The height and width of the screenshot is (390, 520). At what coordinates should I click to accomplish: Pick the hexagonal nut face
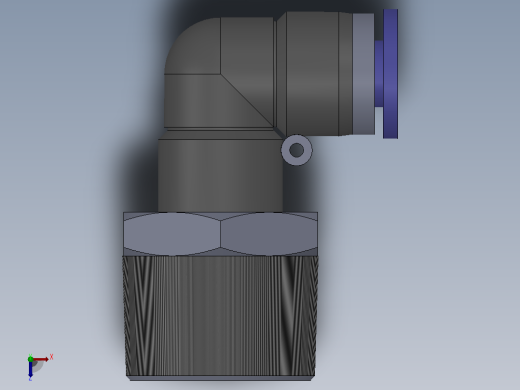coord(220,234)
